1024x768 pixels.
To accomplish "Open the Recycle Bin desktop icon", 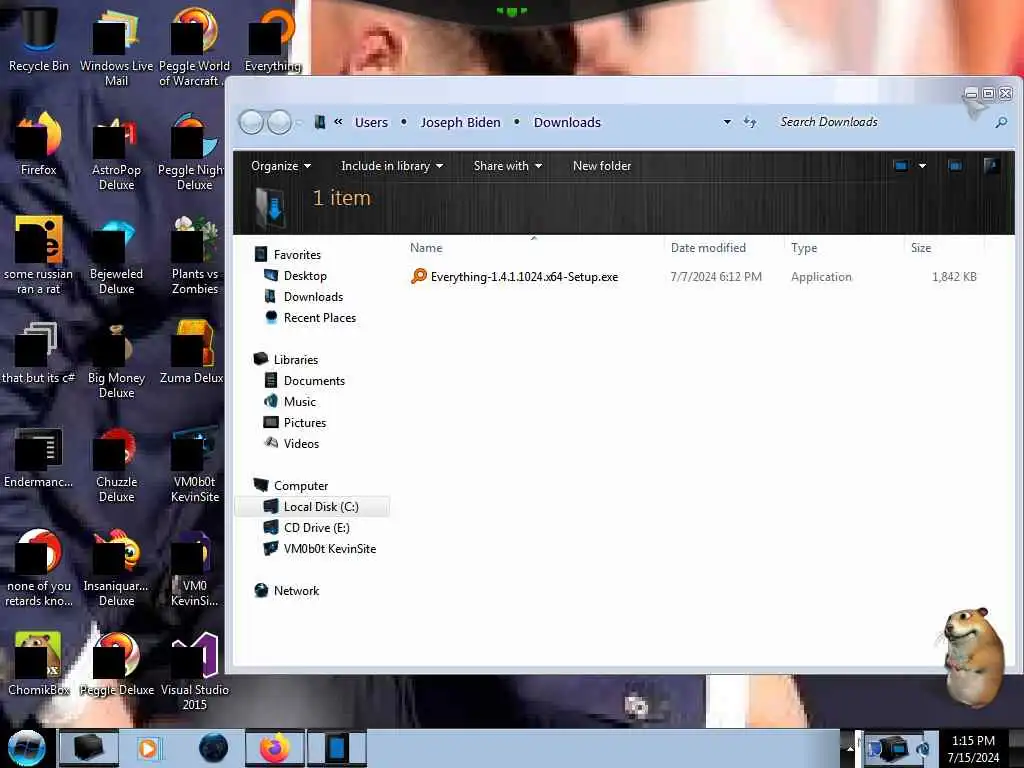I will (39, 38).
